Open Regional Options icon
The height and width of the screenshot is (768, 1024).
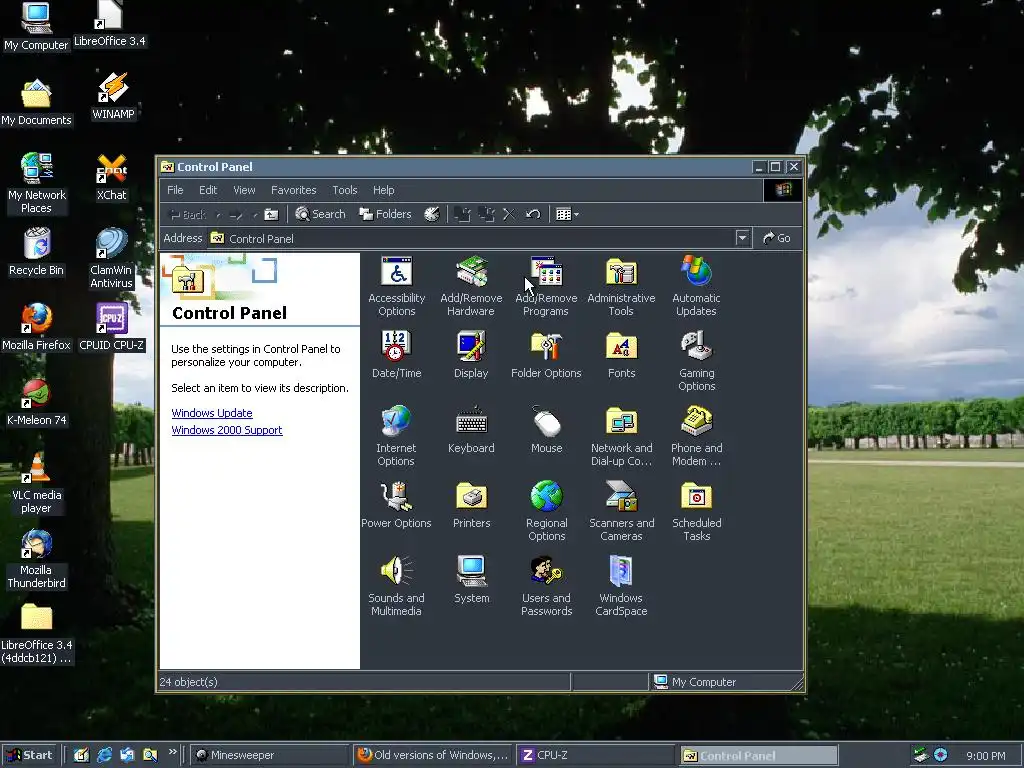tap(546, 511)
